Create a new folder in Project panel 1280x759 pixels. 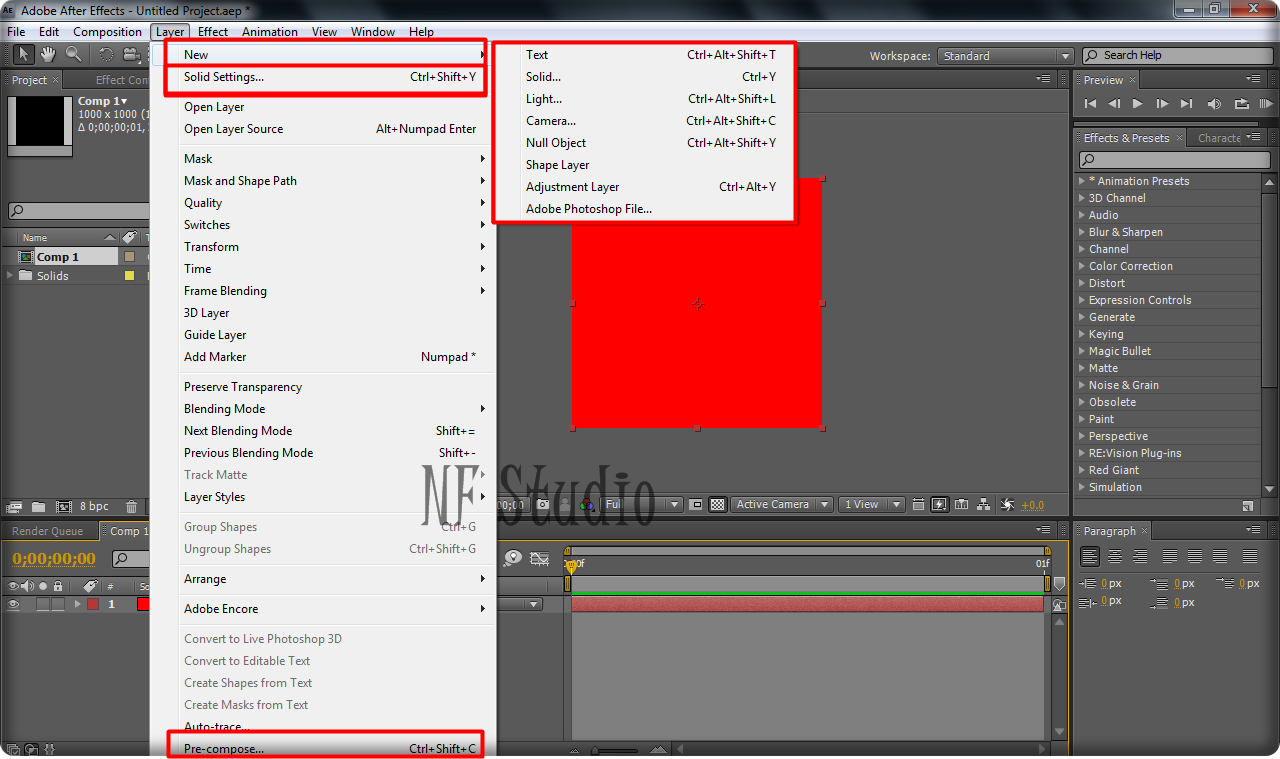(x=39, y=507)
